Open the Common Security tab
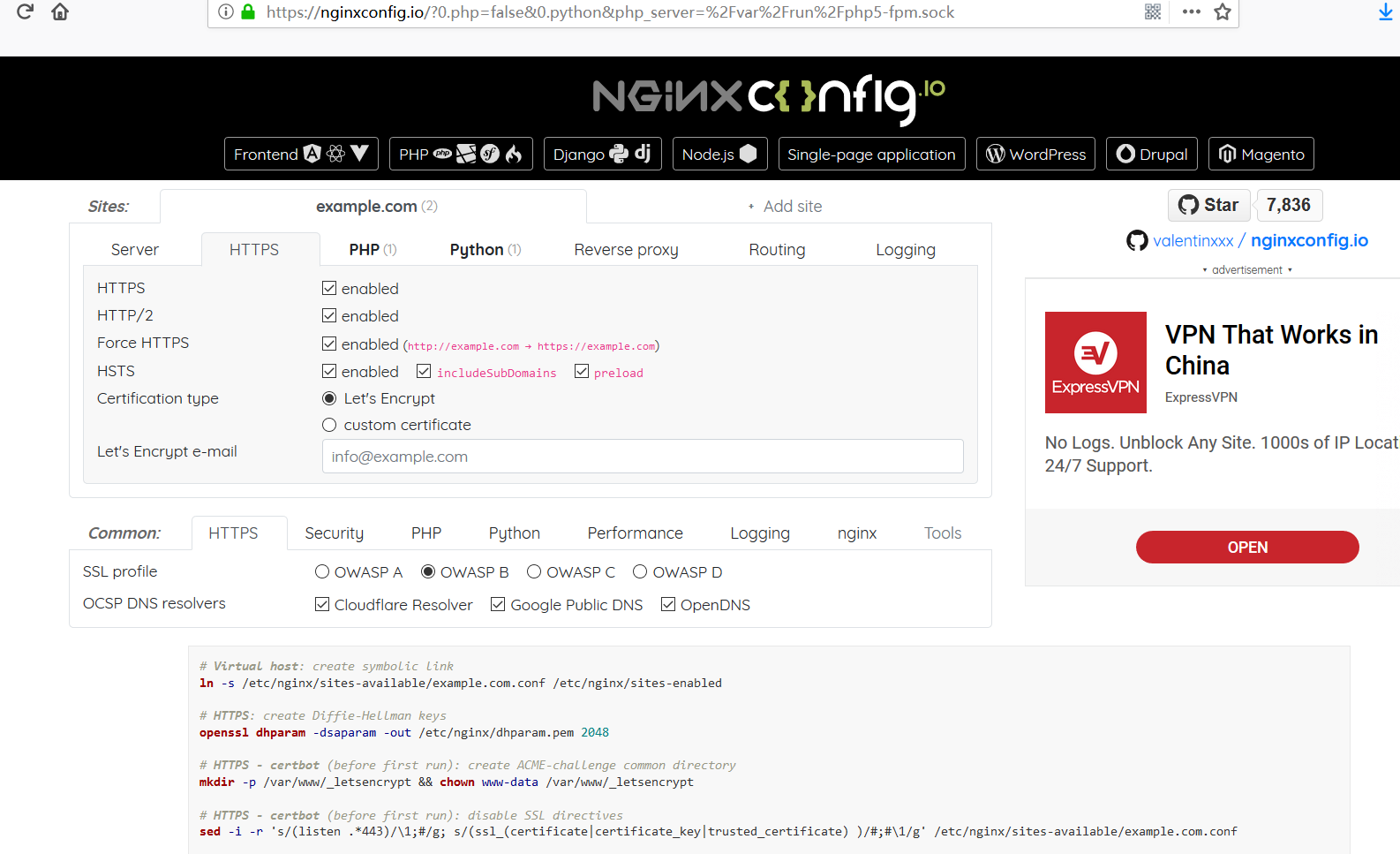Screen dimensions: 1400x854 pos(334,533)
